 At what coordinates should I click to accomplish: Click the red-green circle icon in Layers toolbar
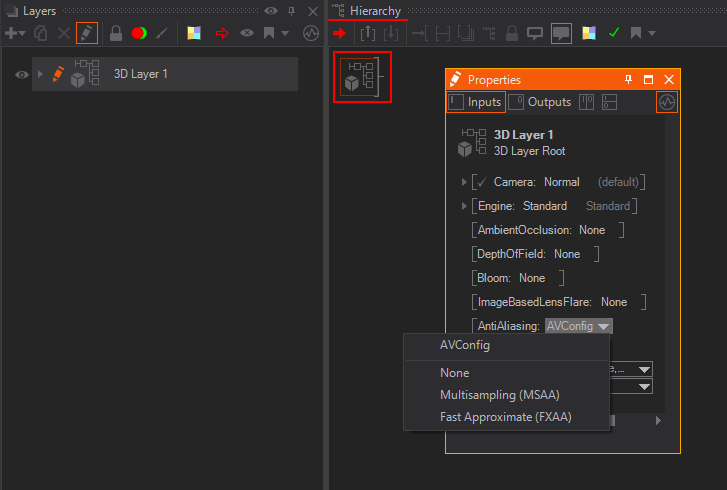(139, 33)
